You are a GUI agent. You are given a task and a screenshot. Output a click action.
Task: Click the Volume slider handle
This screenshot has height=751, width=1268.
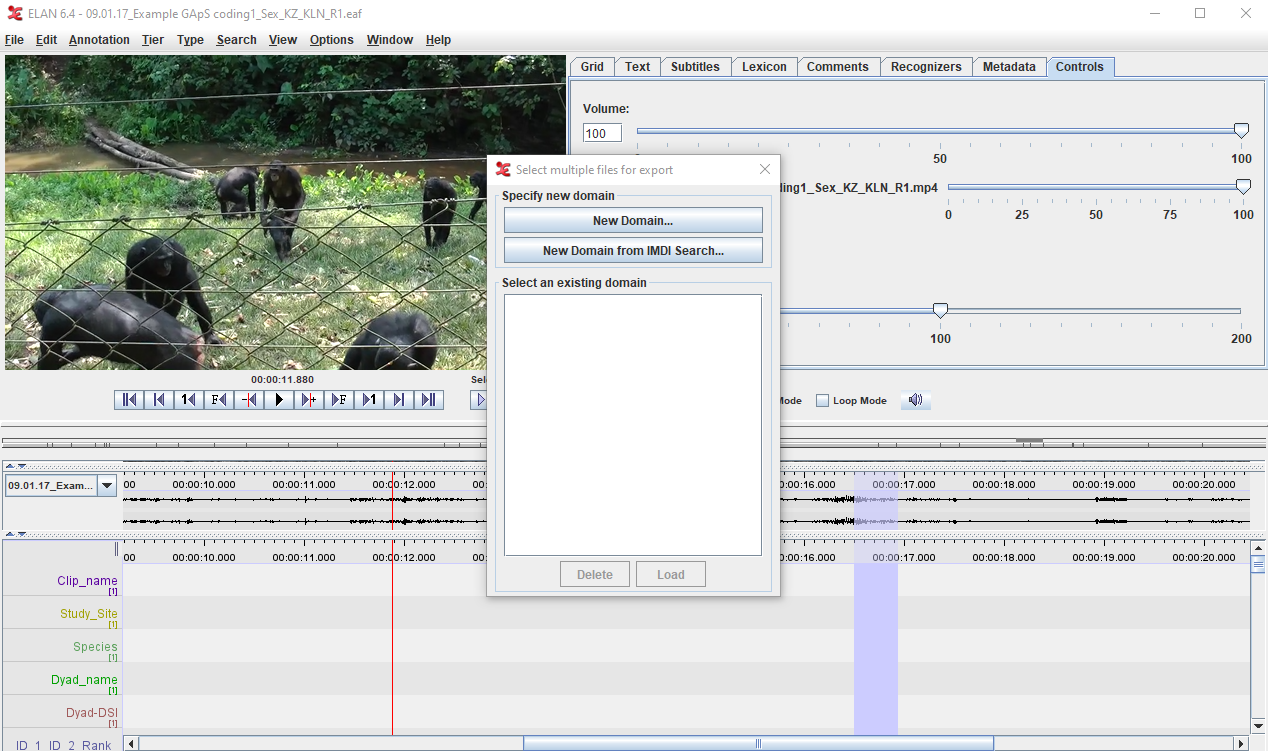(1241, 131)
